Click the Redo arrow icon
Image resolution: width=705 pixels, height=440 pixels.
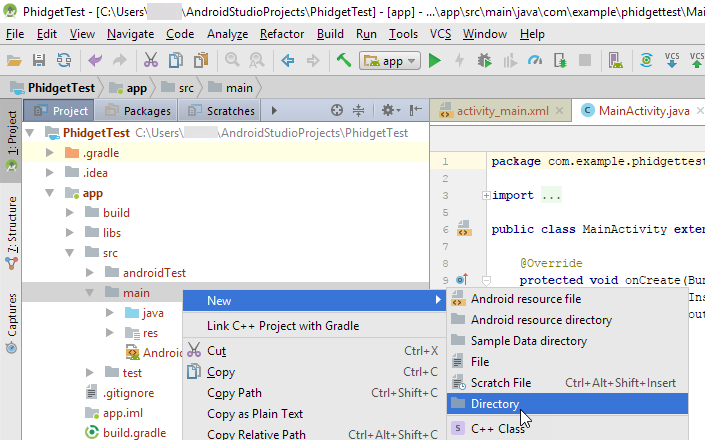point(120,60)
